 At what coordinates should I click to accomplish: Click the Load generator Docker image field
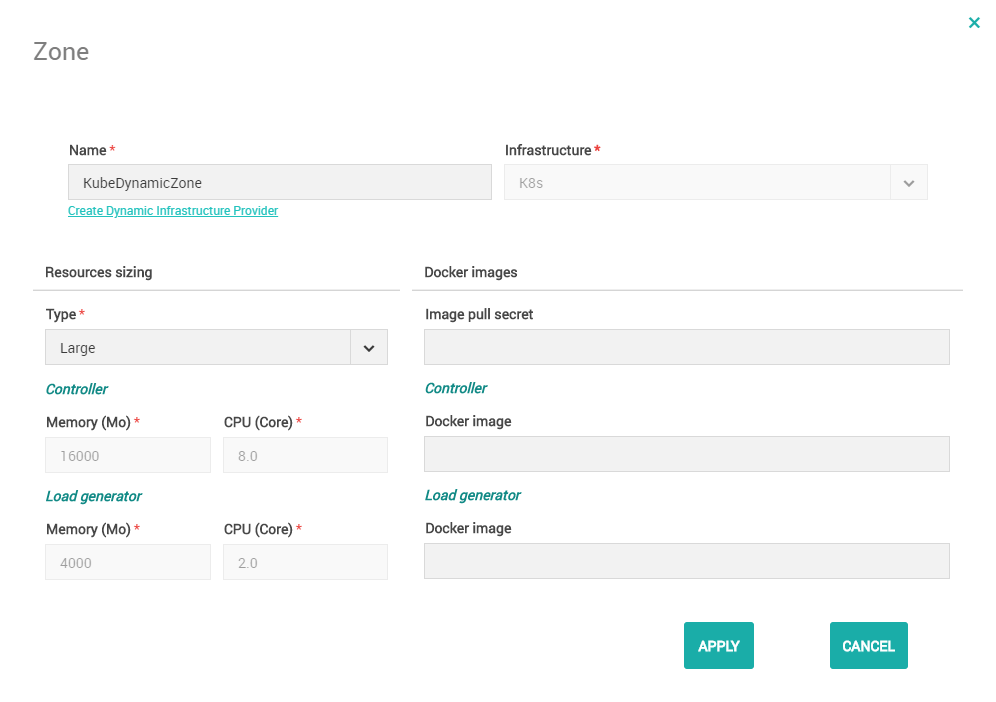click(x=687, y=561)
